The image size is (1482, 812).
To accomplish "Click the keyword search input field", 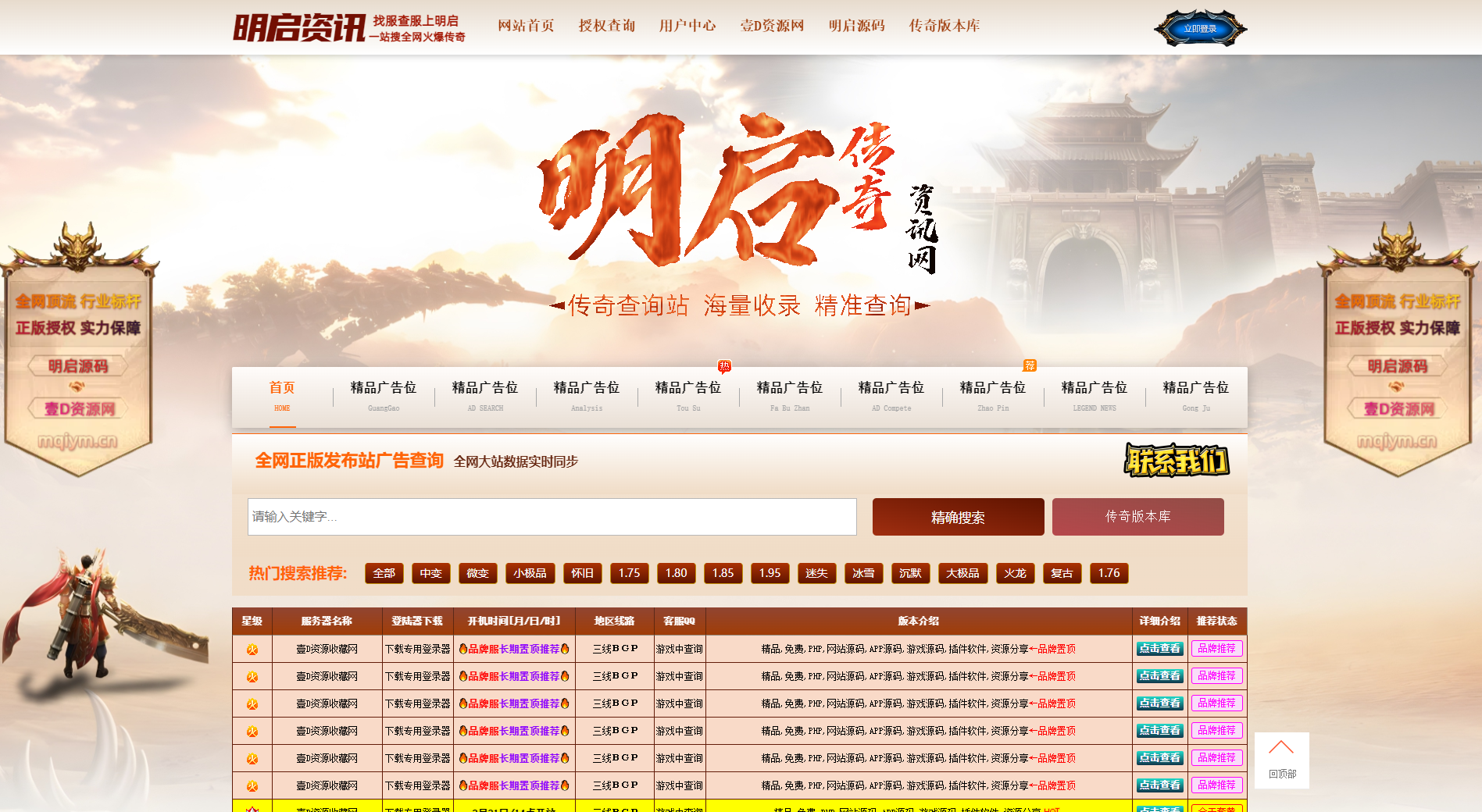I will 551,517.
